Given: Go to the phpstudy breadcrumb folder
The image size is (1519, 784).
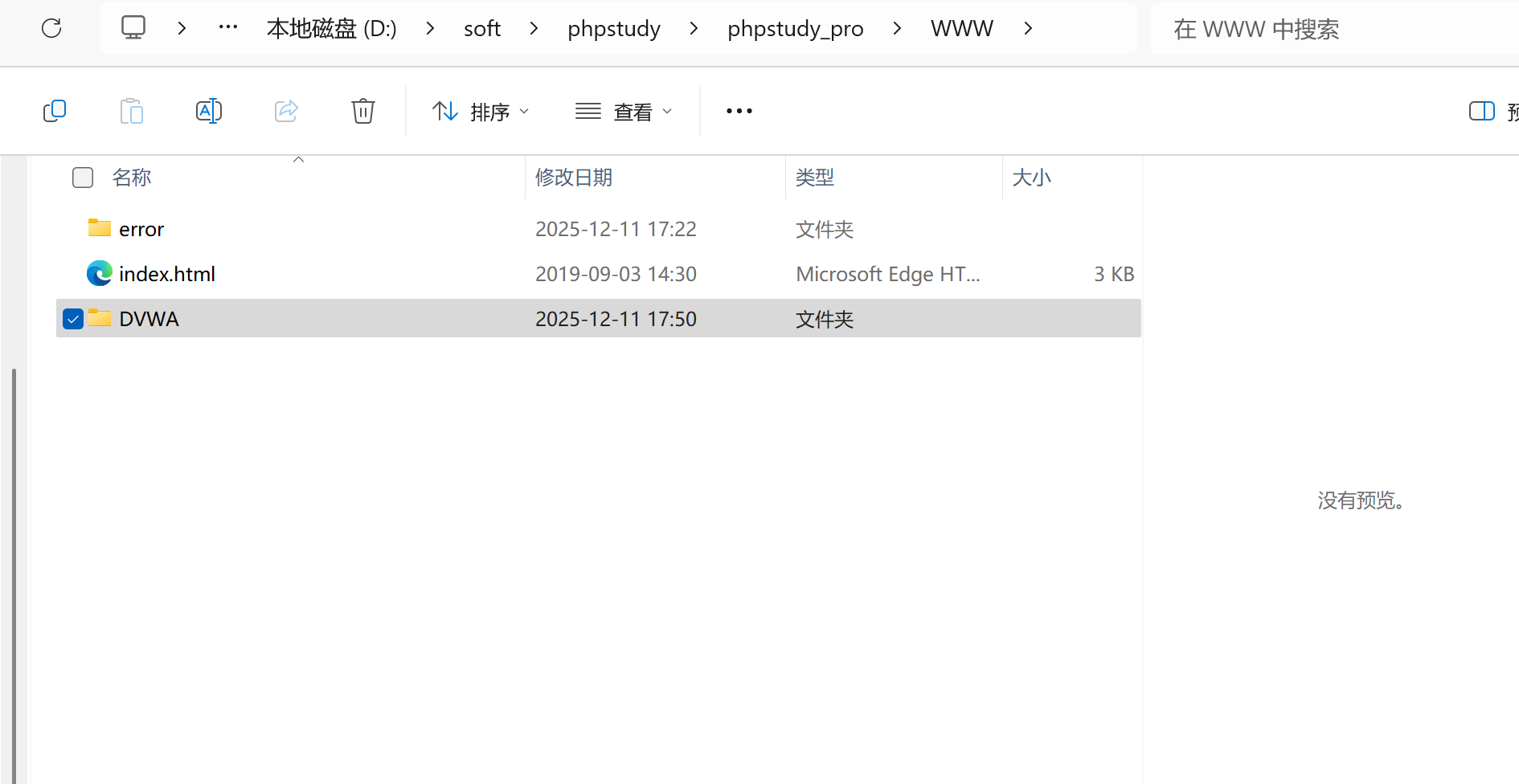Looking at the screenshot, I should tap(614, 29).
